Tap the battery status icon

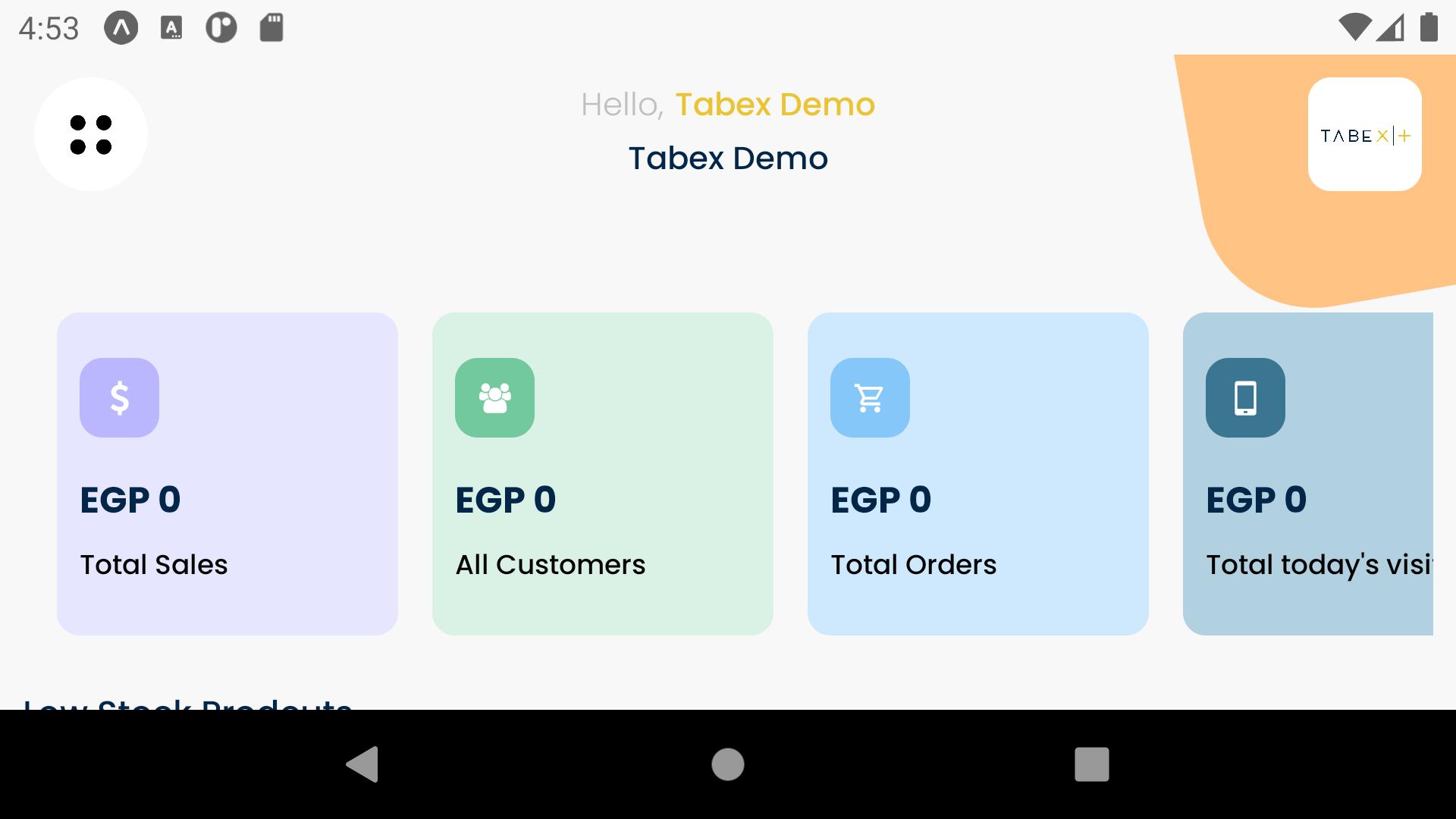1429,27
